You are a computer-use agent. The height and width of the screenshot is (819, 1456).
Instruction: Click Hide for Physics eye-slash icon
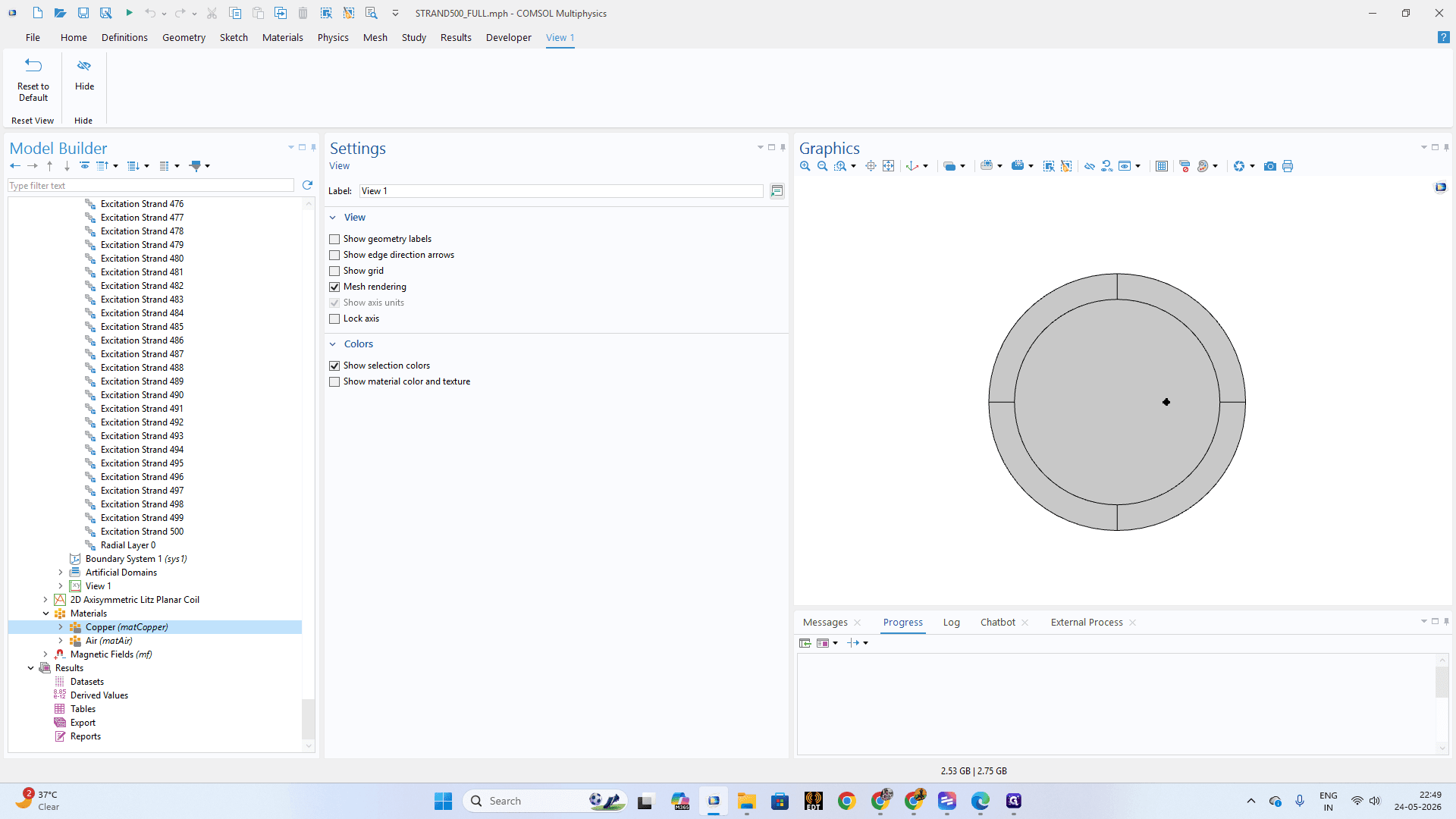click(x=1090, y=166)
